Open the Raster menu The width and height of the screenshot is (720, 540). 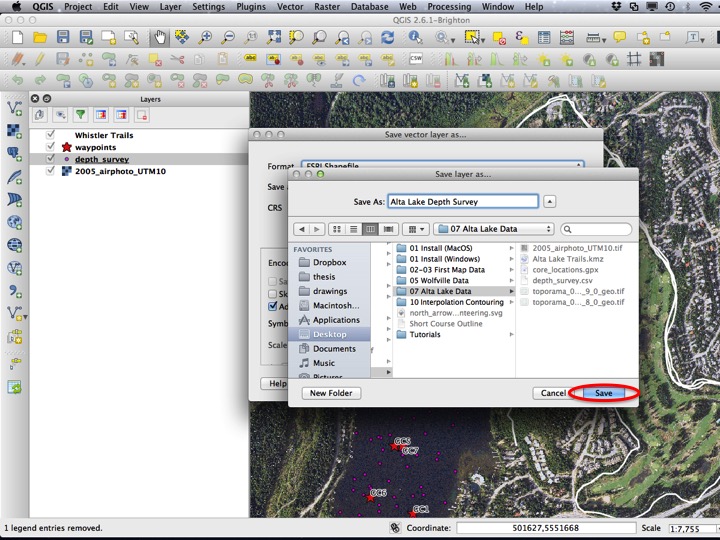[327, 6]
